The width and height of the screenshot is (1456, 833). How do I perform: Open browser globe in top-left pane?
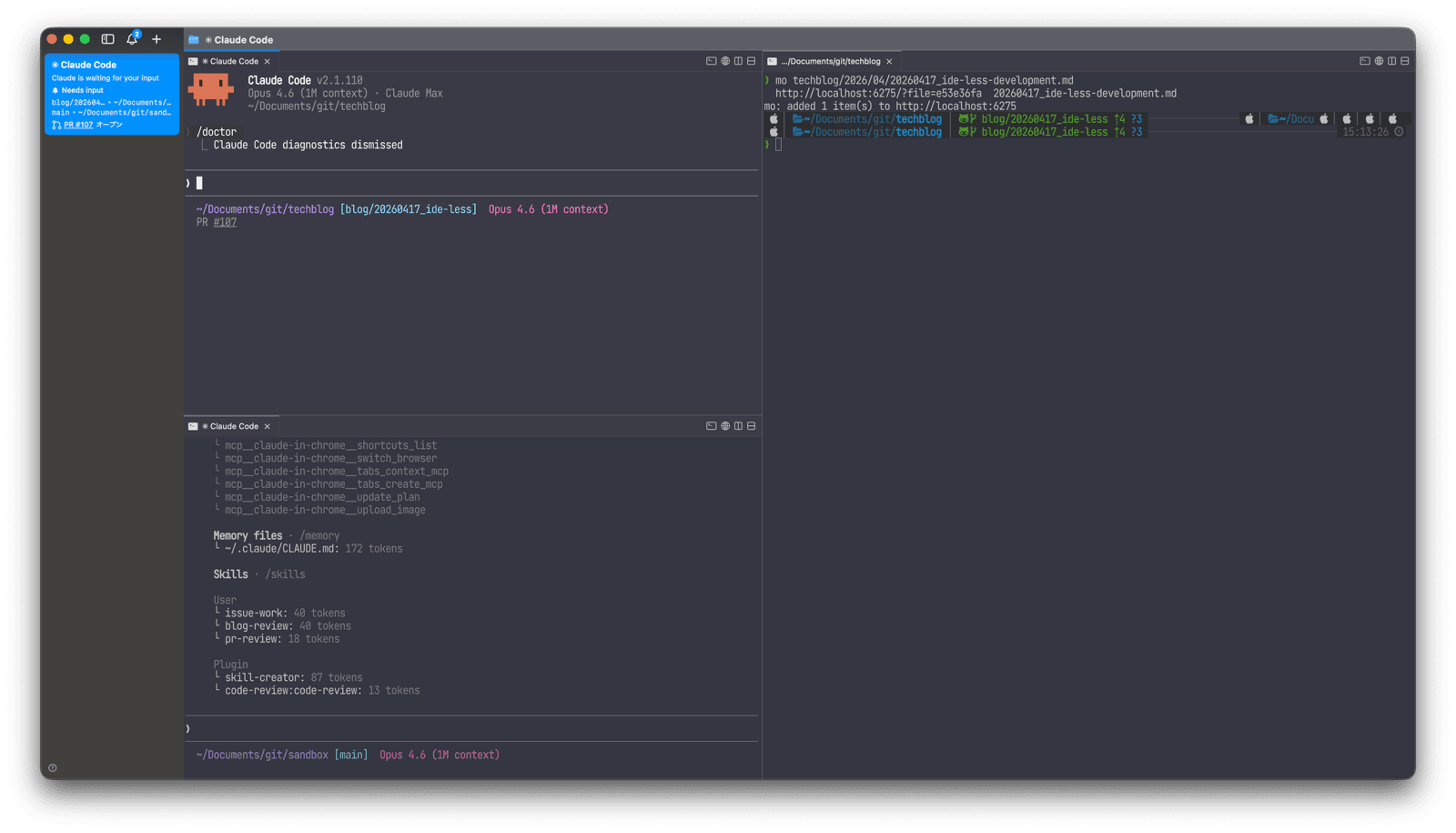[x=725, y=61]
